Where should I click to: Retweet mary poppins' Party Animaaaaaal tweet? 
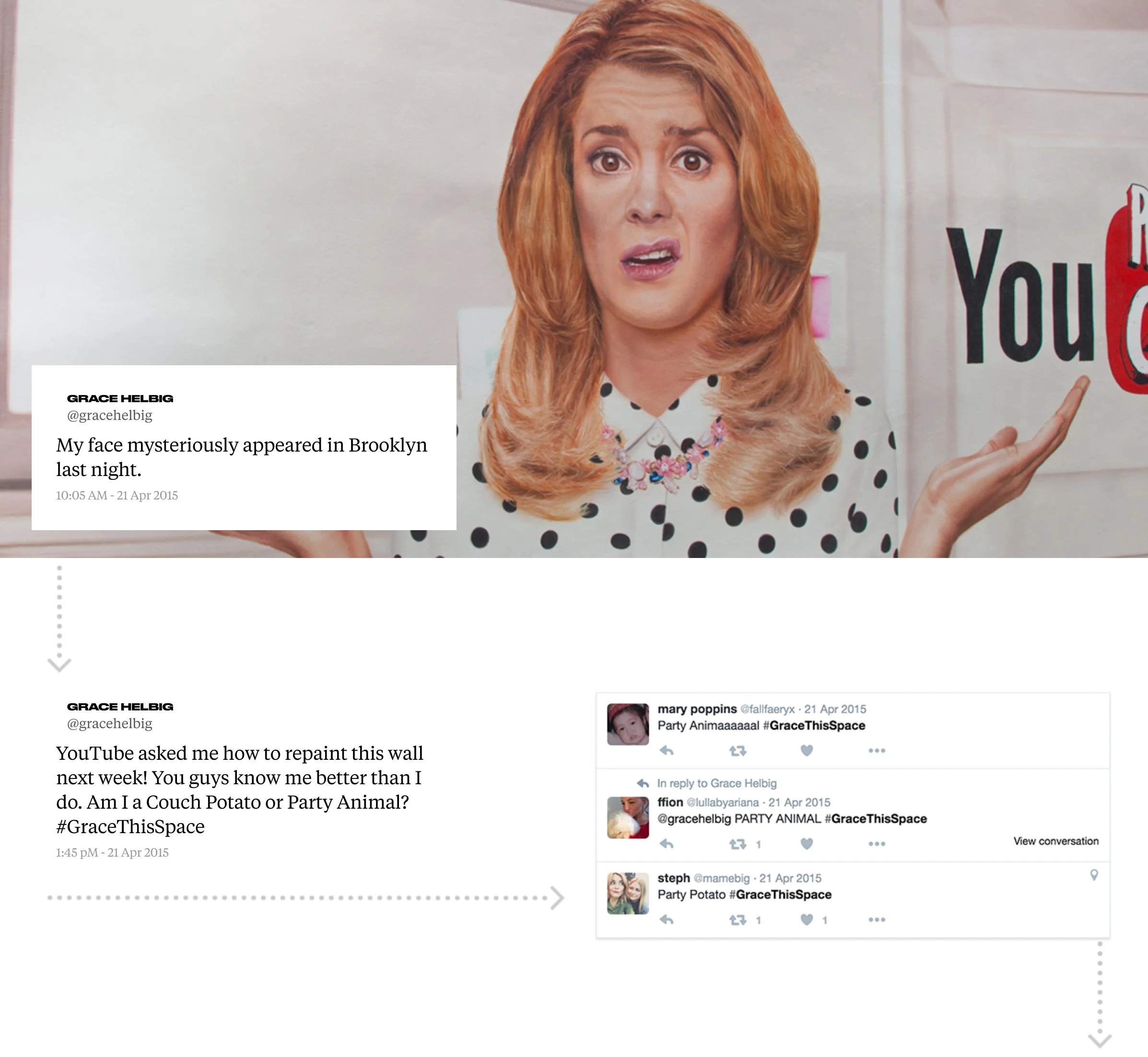pyautogui.click(x=738, y=750)
